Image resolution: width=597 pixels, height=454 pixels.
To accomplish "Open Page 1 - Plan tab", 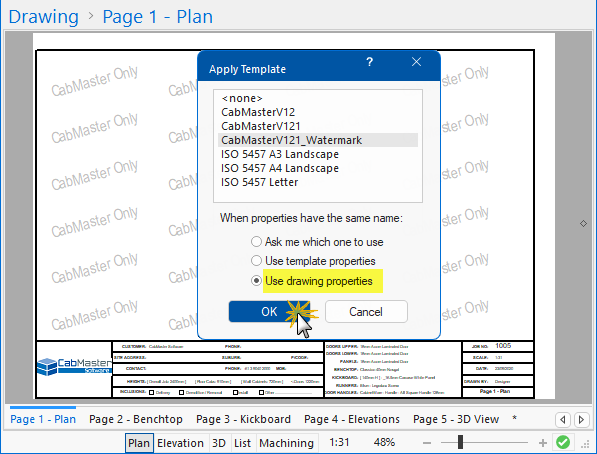I will tap(43, 419).
